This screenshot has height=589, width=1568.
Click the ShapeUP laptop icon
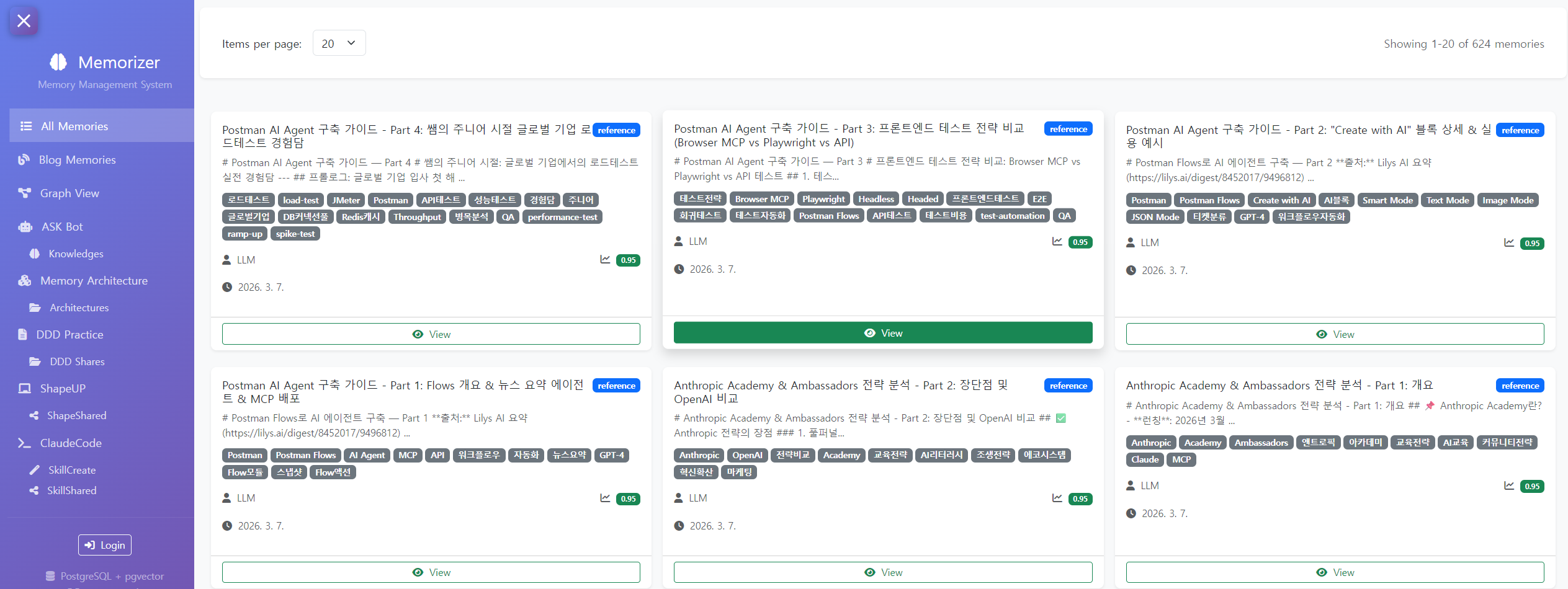click(24, 389)
